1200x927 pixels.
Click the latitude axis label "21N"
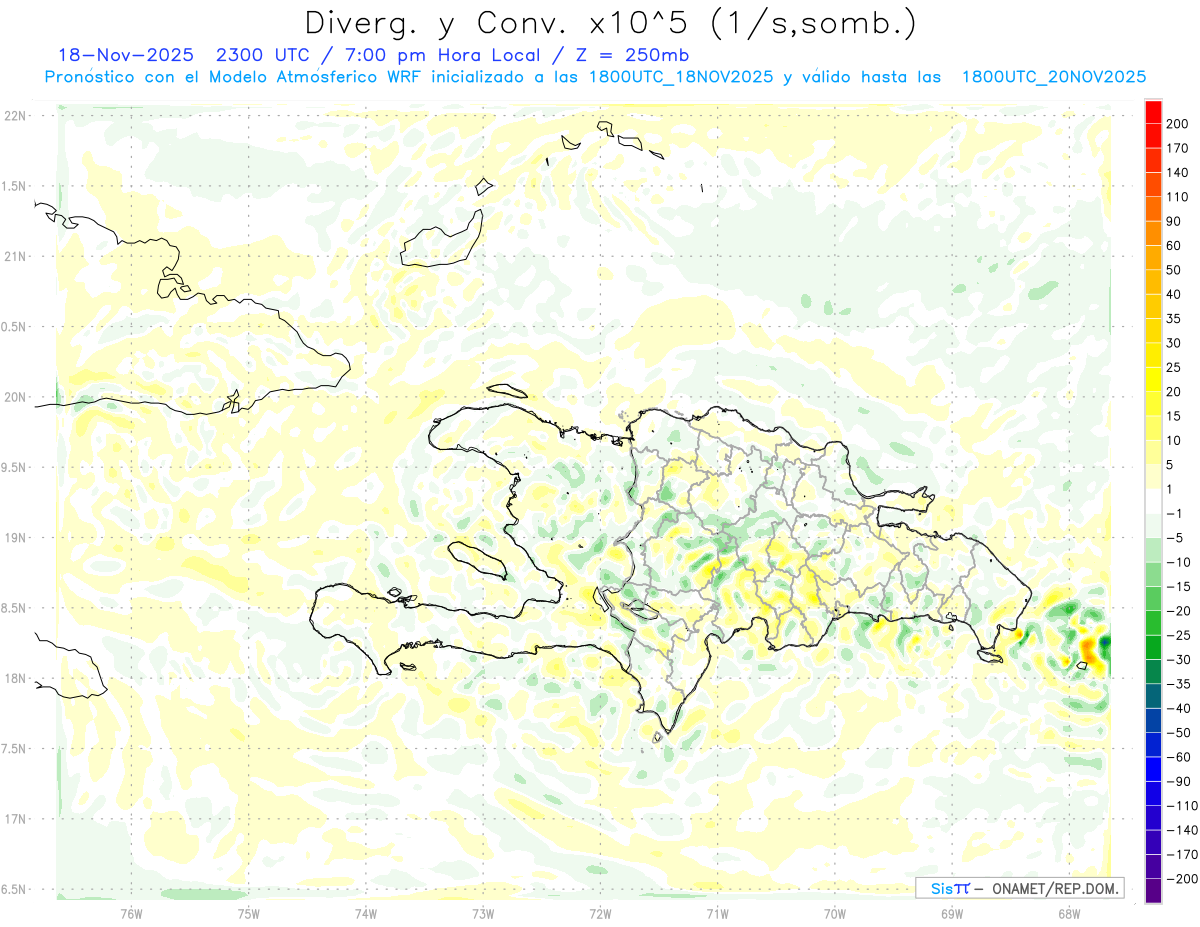tap(14, 257)
